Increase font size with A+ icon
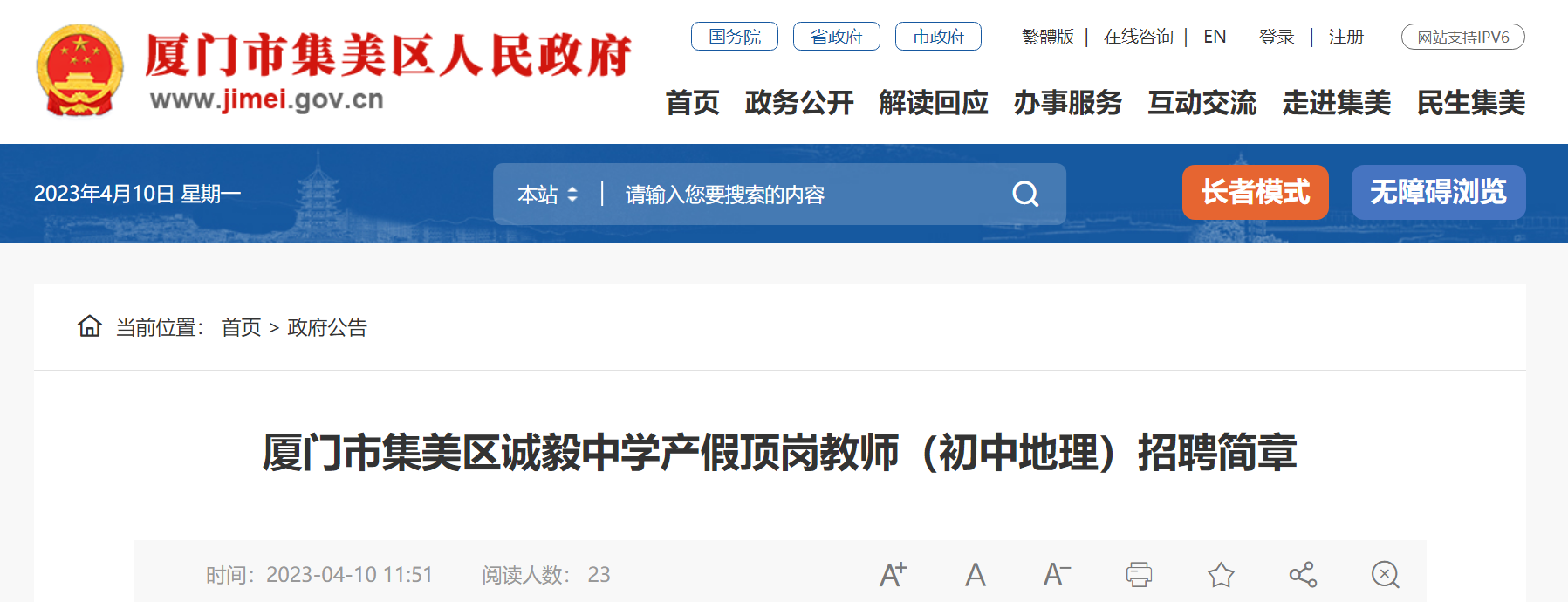Viewport: 1568px width, 602px height. tap(893, 574)
